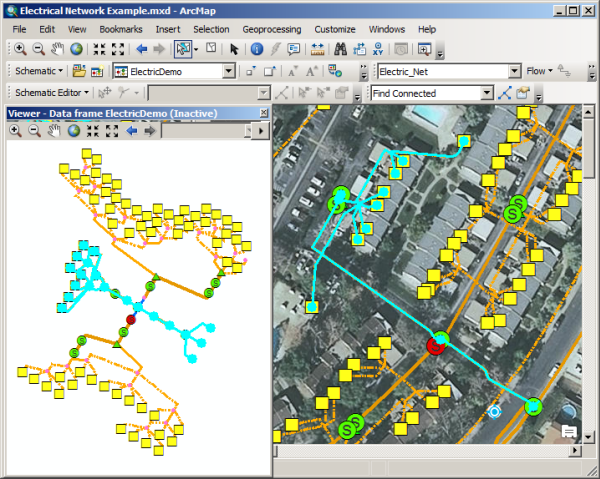The width and height of the screenshot is (600, 479).
Task: Open the Schematic Editor dropdown menu
Action: tap(52, 93)
